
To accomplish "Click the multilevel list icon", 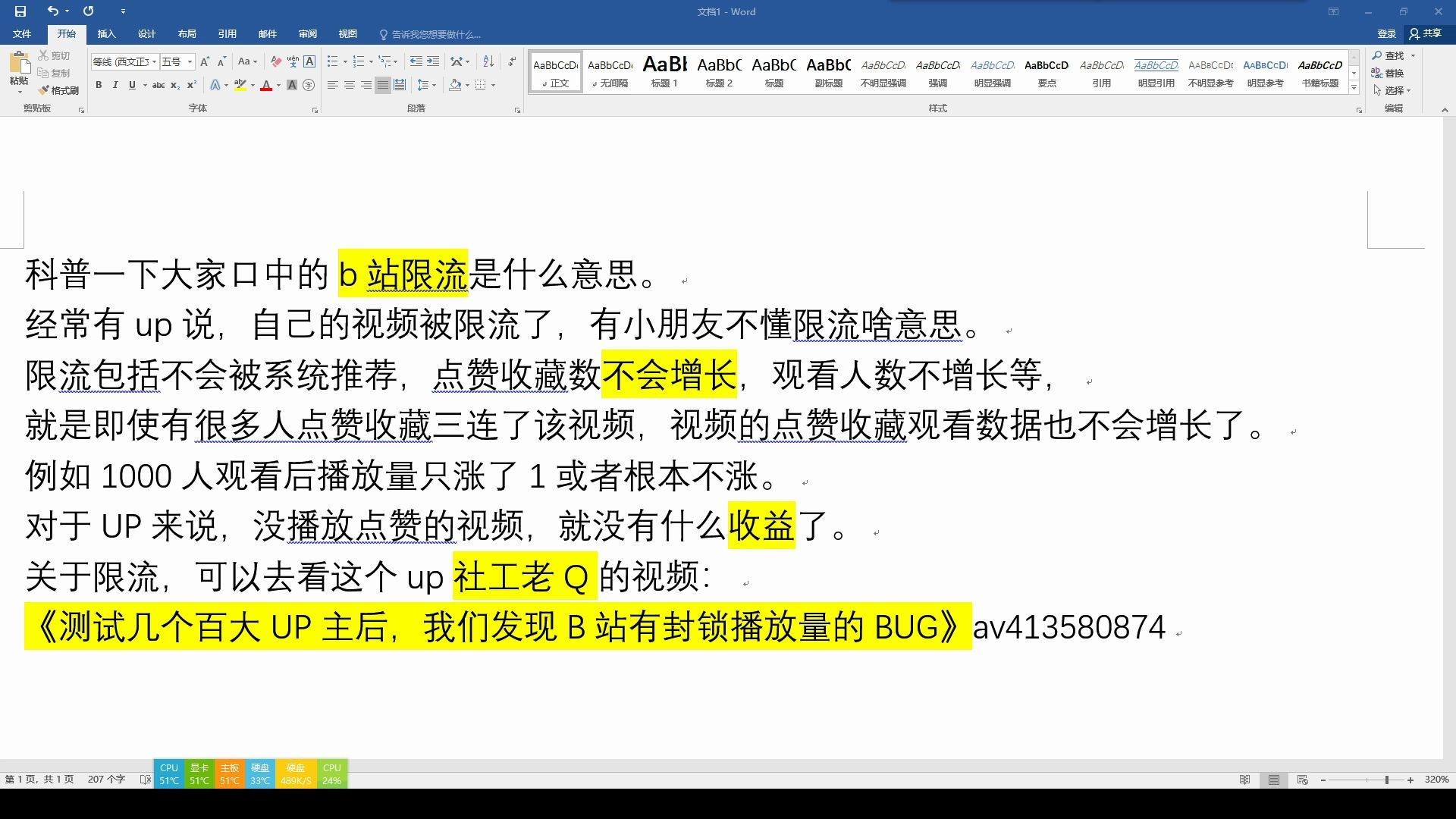I will pyautogui.click(x=384, y=61).
